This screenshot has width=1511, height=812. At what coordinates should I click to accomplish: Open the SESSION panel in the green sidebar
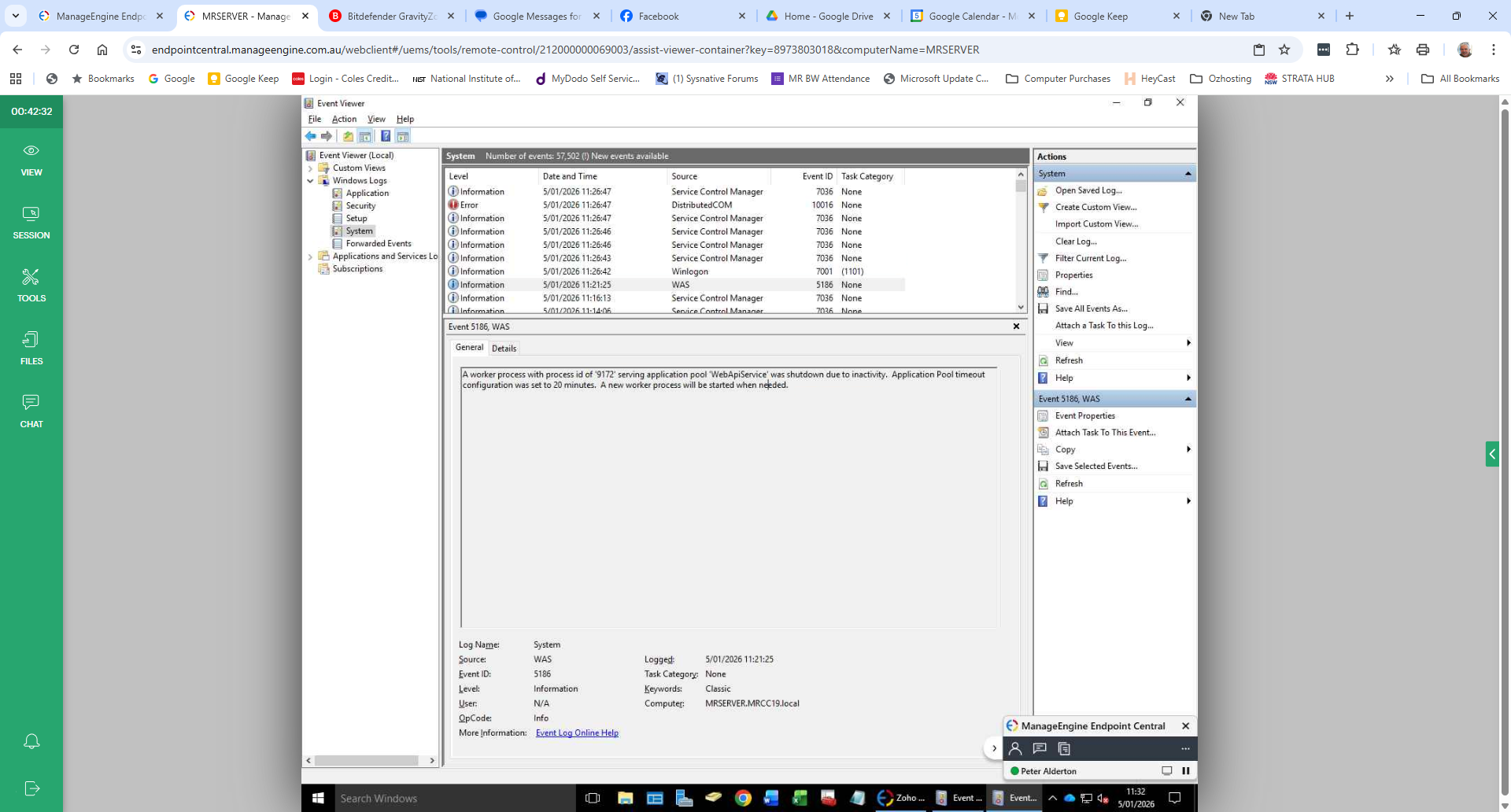point(31,223)
